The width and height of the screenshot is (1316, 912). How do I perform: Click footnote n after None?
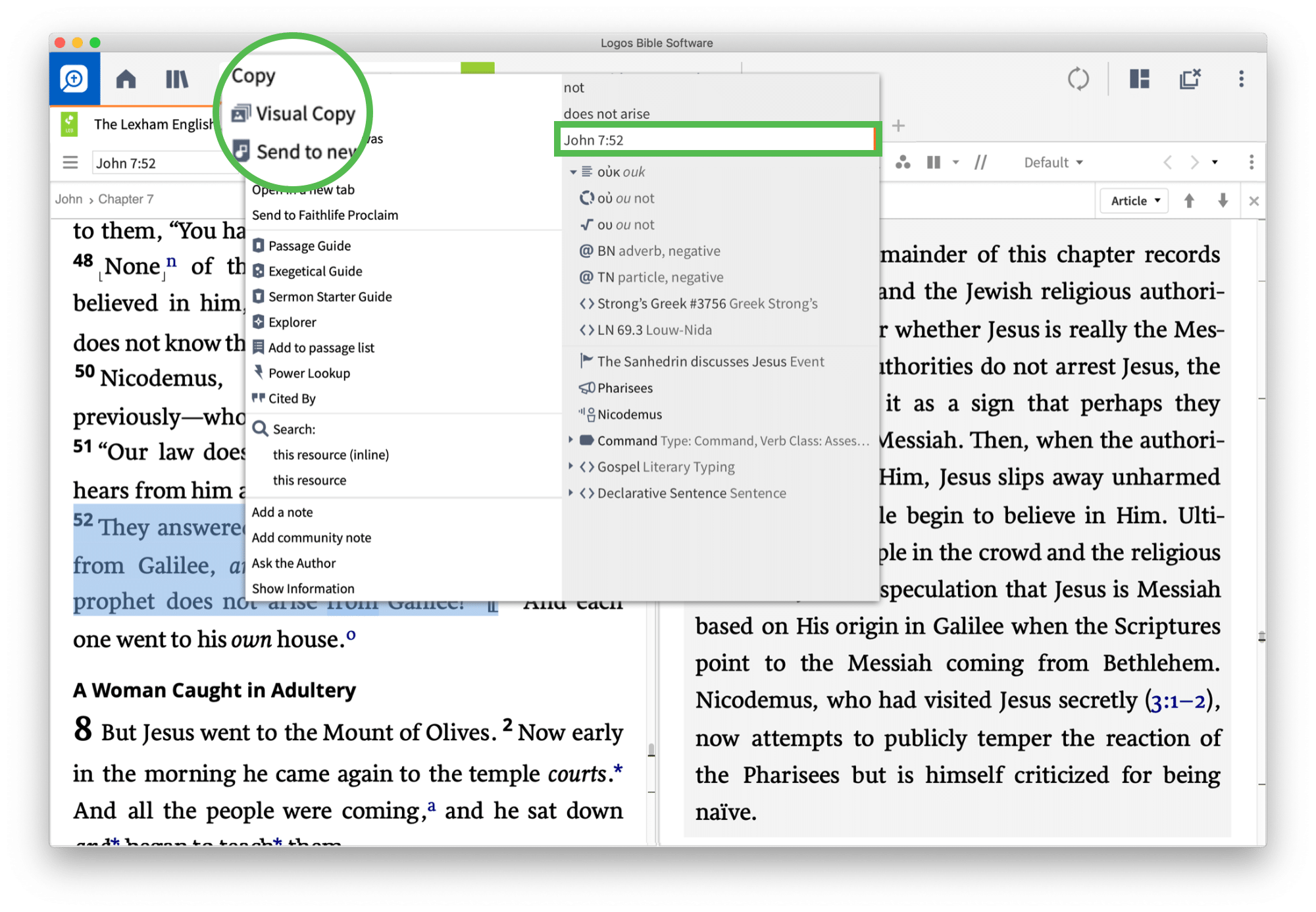(172, 261)
